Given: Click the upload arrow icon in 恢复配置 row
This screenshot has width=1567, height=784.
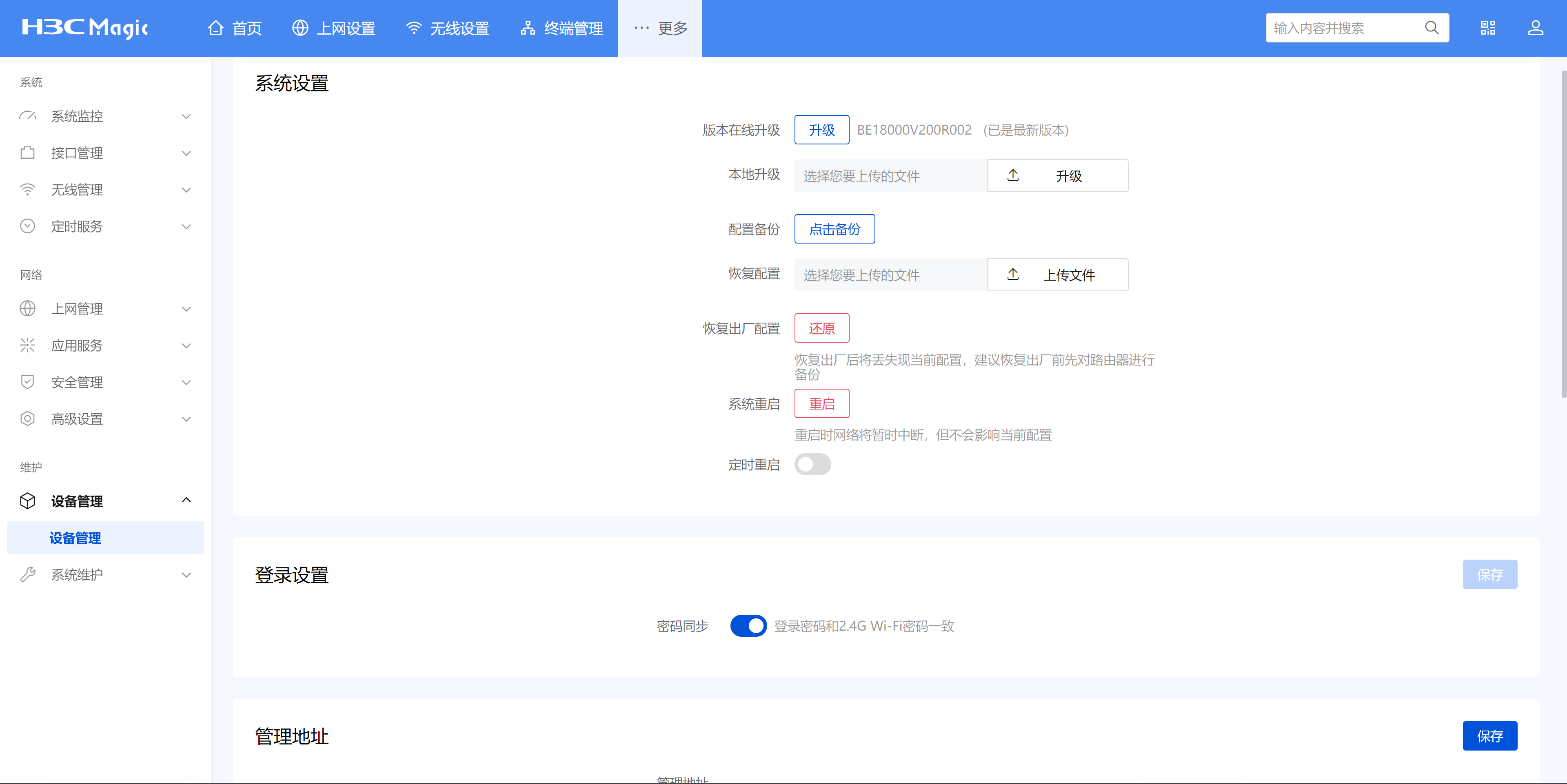Looking at the screenshot, I should pos(1013,274).
